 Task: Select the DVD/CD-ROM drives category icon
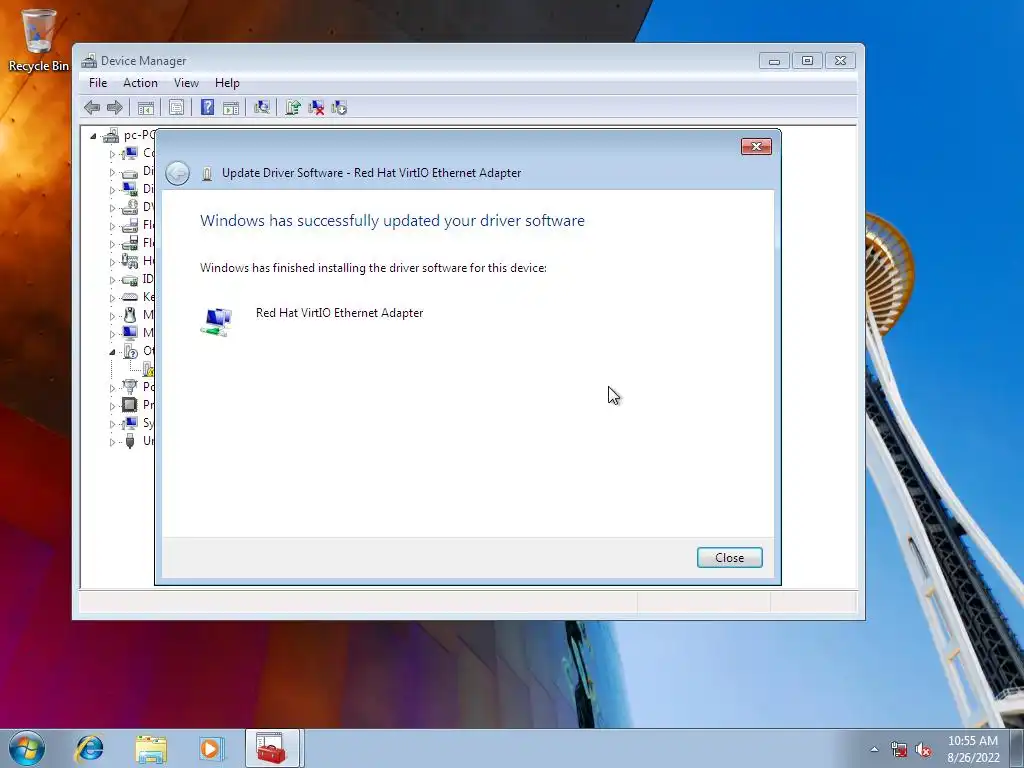(x=130, y=207)
